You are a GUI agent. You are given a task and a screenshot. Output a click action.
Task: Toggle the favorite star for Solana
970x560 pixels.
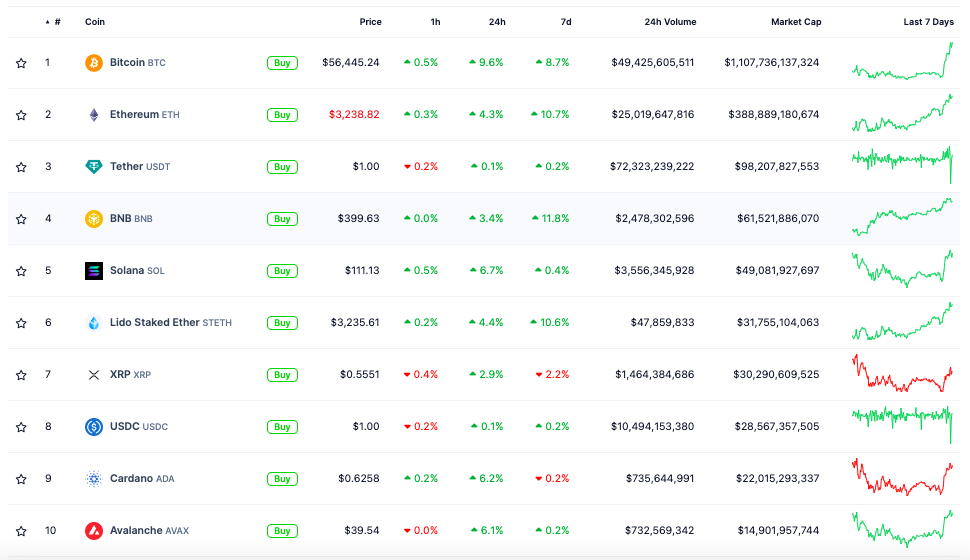click(21, 271)
